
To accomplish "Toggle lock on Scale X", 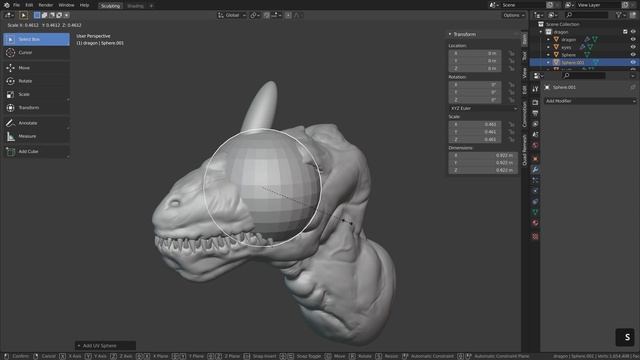I will 511,124.
